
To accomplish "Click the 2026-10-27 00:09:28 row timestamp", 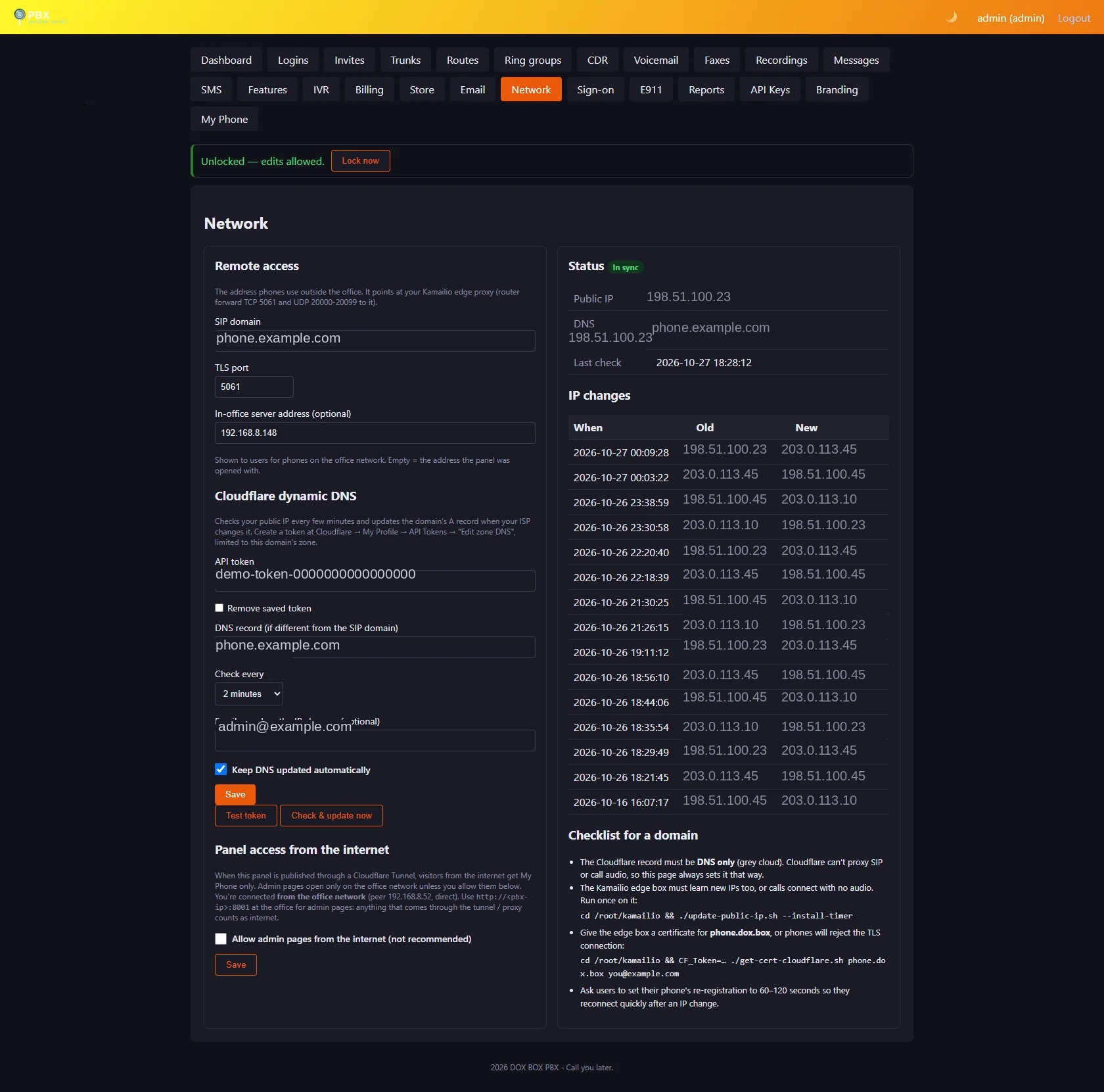I will click(621, 452).
